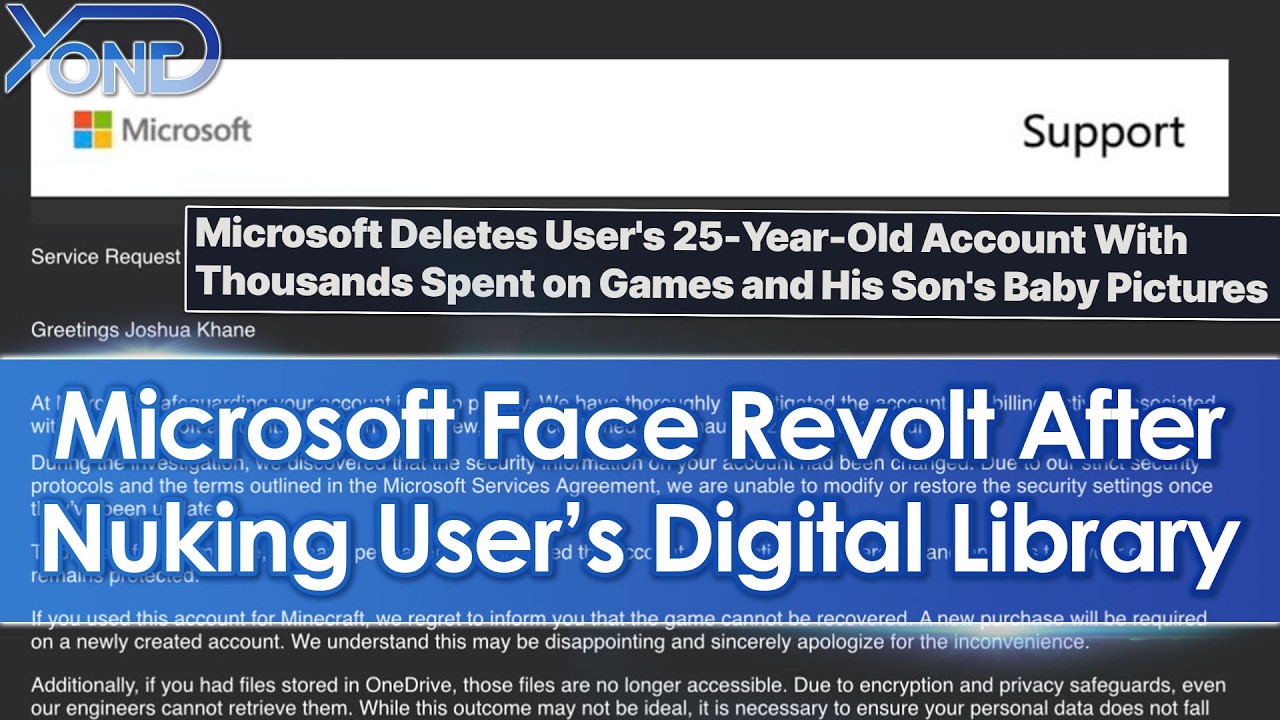Click paragraph starting "Additionally, if you had files stored in OneDrive"
Viewport: 1280px width, 720px height.
629,698
